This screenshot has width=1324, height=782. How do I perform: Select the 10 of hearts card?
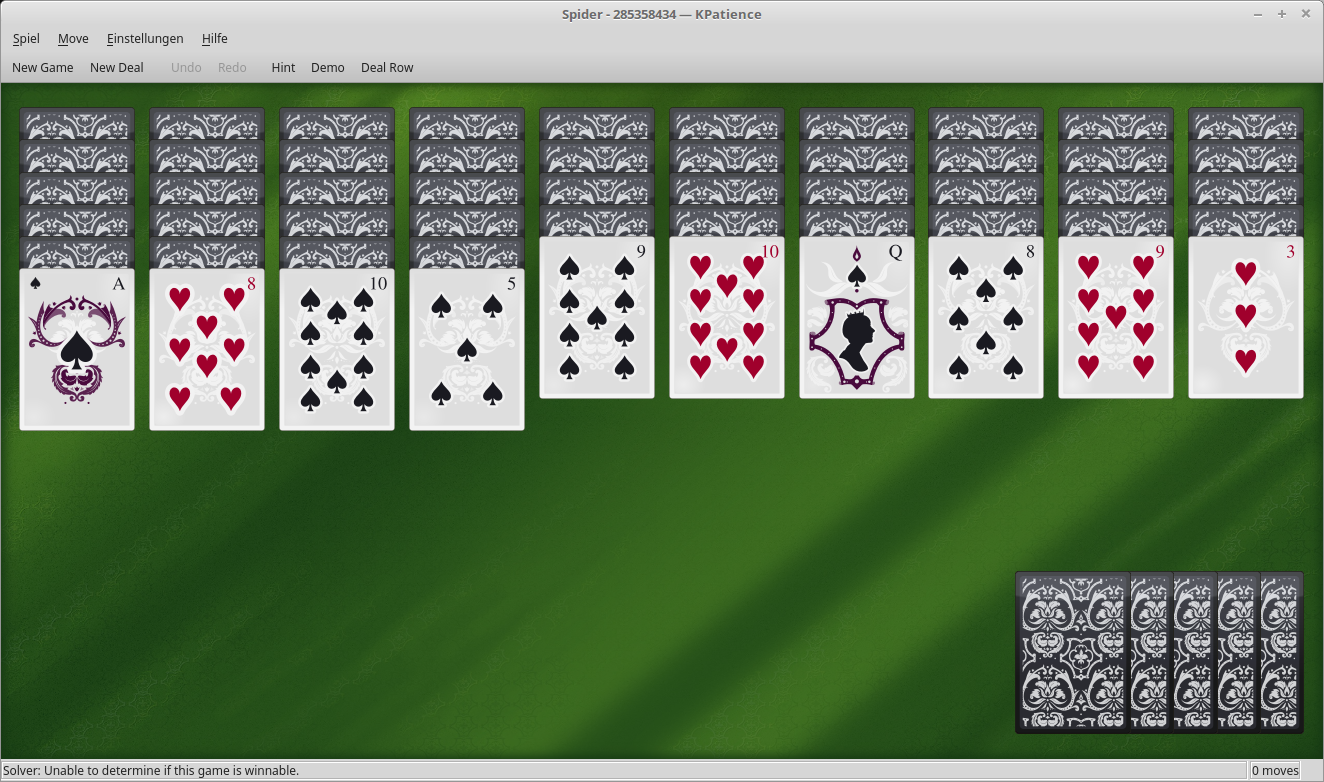tap(727, 317)
